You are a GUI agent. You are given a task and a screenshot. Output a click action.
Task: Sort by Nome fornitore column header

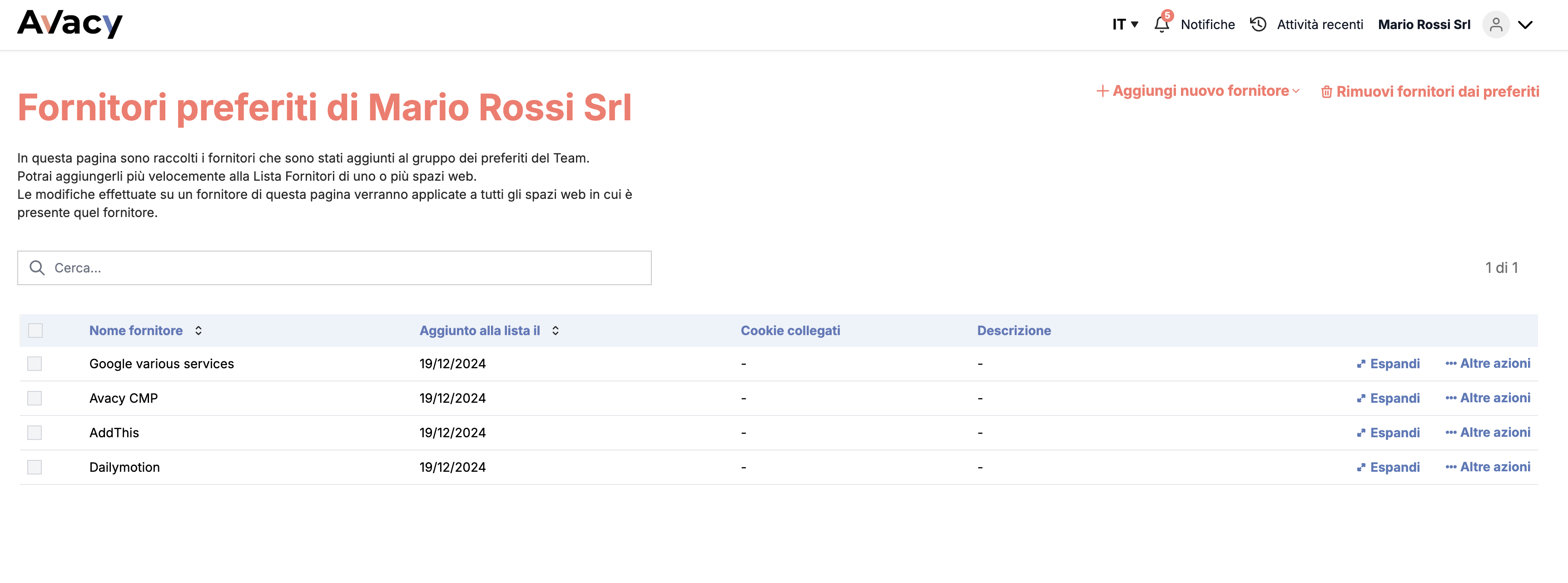tap(136, 331)
